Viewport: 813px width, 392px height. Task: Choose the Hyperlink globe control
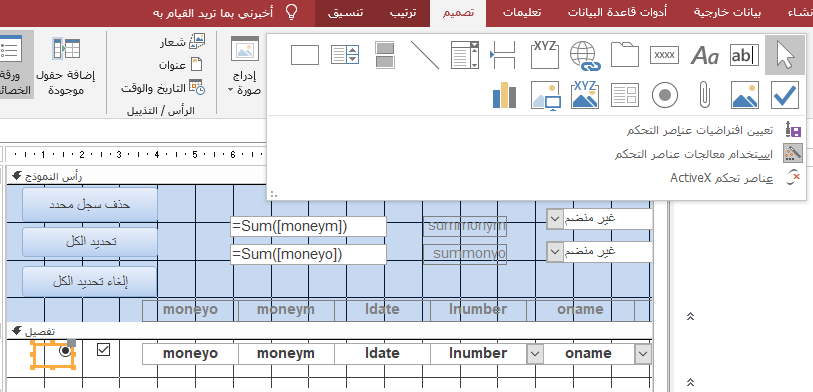click(x=584, y=55)
